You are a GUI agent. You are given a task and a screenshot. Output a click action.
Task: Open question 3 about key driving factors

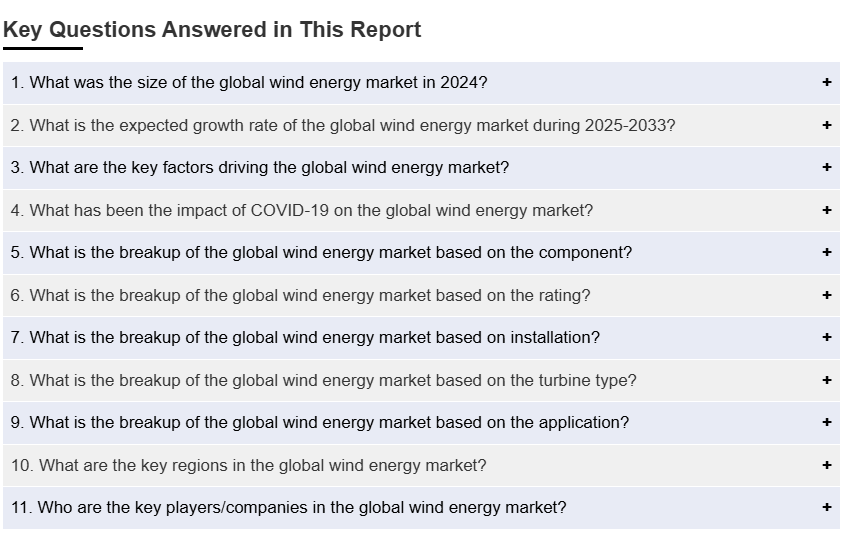click(x=260, y=168)
